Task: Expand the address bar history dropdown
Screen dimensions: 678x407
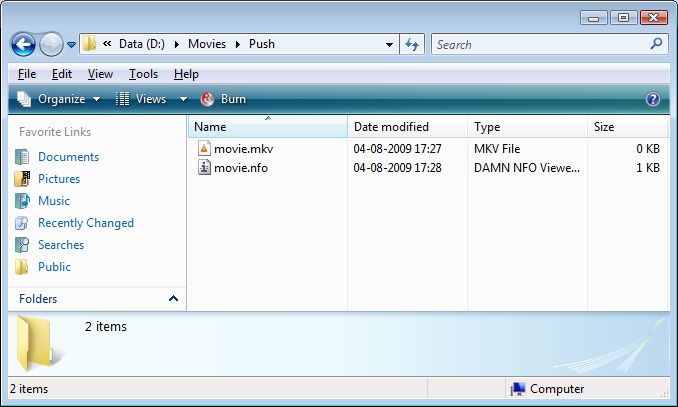Action: pyautogui.click(x=389, y=44)
